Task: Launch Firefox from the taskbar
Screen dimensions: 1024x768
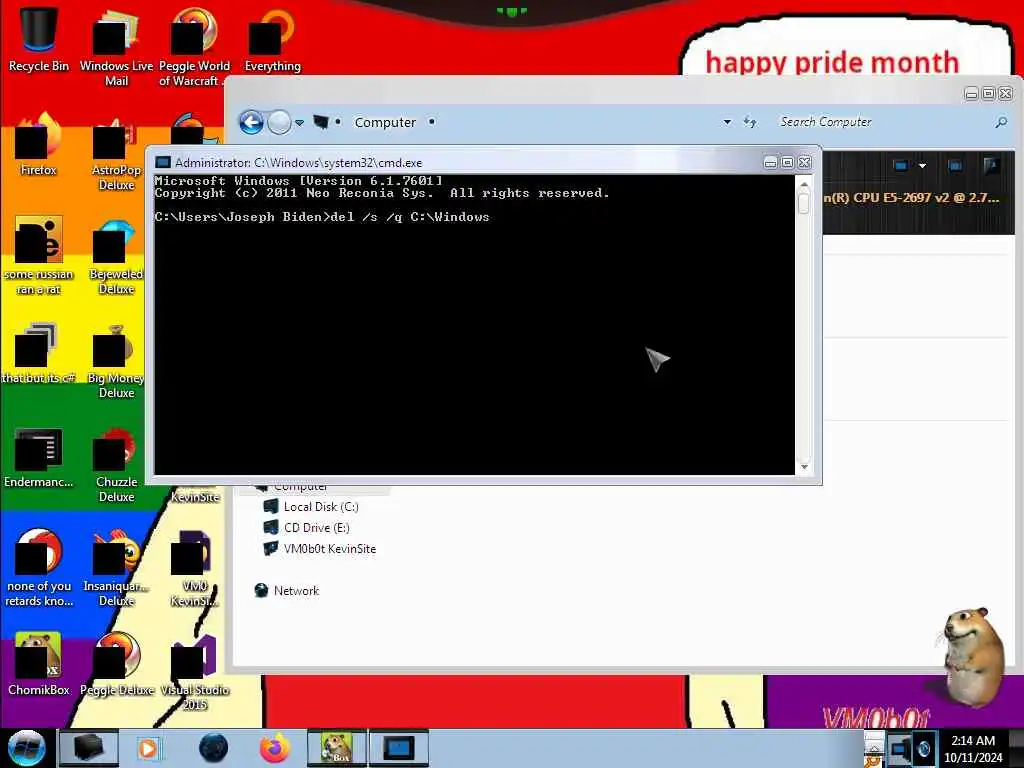Action: click(x=275, y=748)
